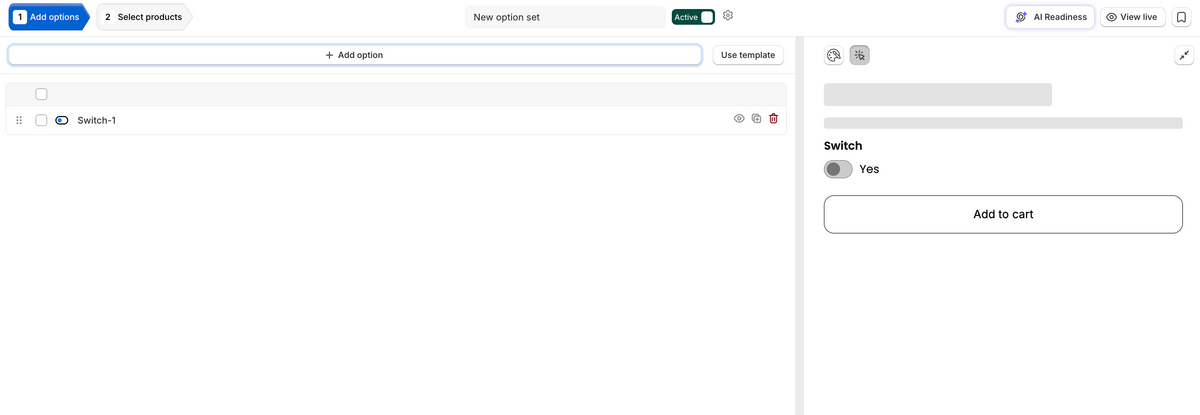Click the Add option button

click(x=355, y=55)
